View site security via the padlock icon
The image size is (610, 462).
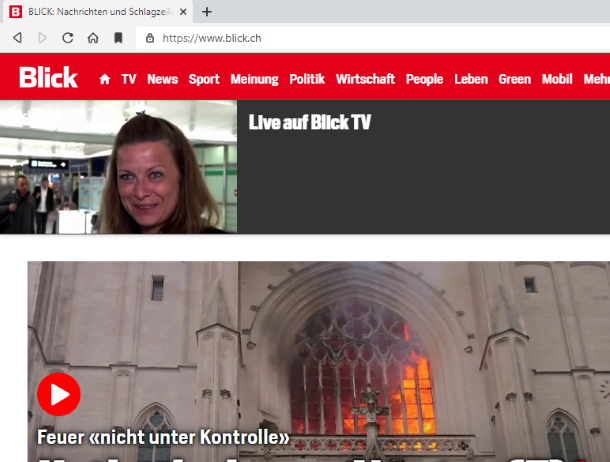click(150, 38)
